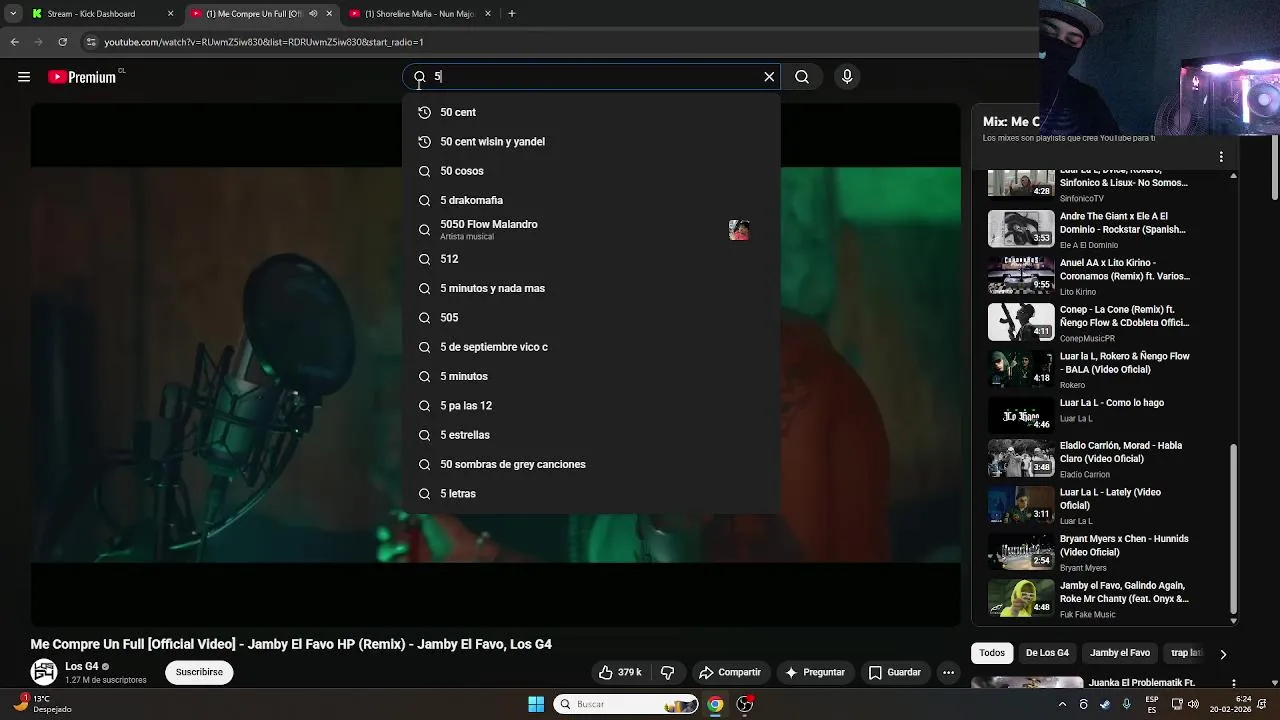Select suggestion 50 sombras de grey canciones
This screenshot has height=720, width=1280.
click(x=591, y=464)
